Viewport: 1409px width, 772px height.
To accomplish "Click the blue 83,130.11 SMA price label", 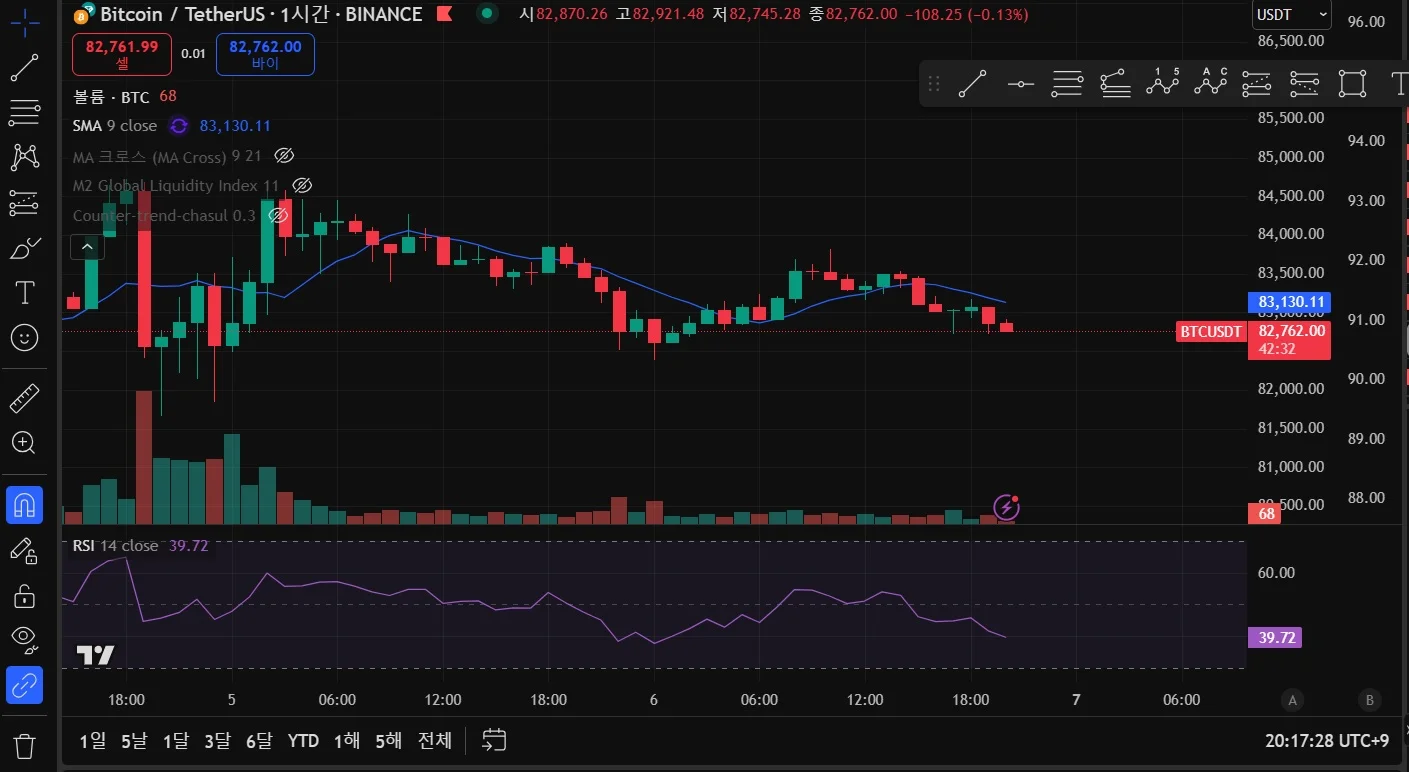I will pyautogui.click(x=1290, y=302).
